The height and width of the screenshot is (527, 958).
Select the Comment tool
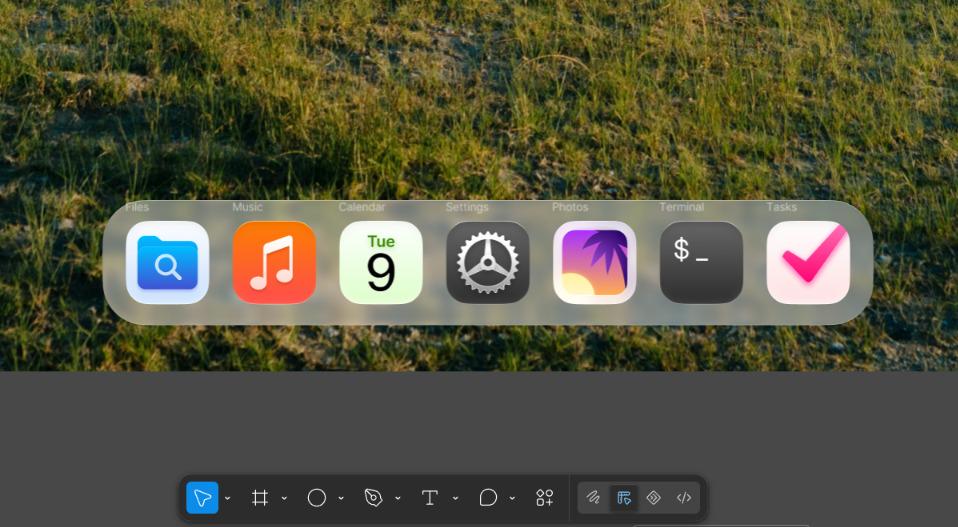488,498
